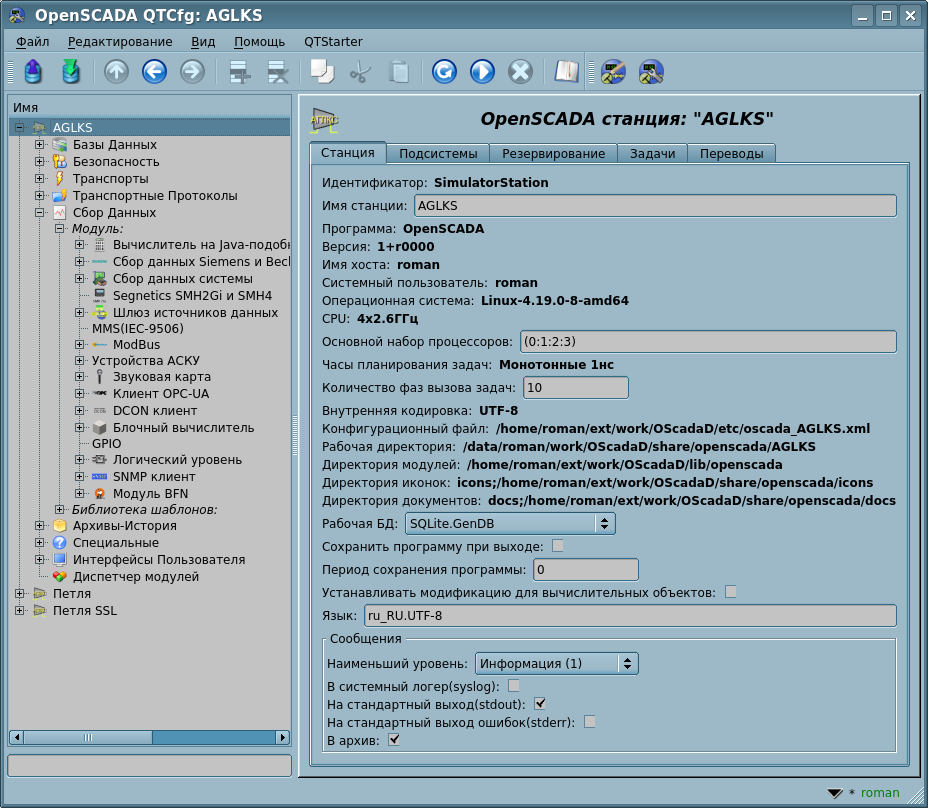Viewport: 928px width, 808px height.
Task: Click the status bar down-arrow icon
Action: (x=834, y=793)
